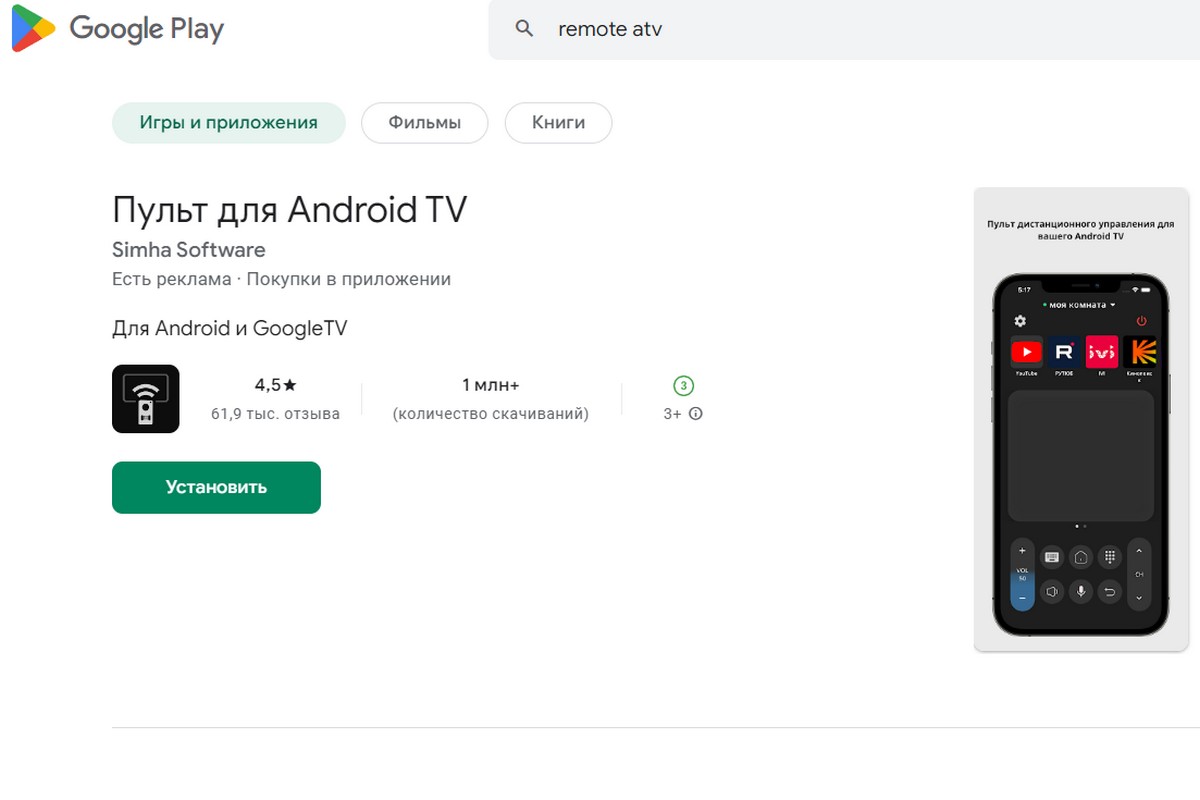The height and width of the screenshot is (800, 1200).
Task: Open the 'Пульт для Android TV' app title
Action: [x=289, y=209]
